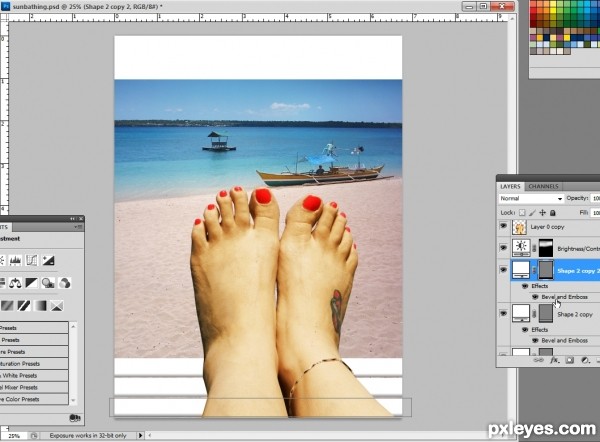Click the layer Fill value field

point(595,213)
